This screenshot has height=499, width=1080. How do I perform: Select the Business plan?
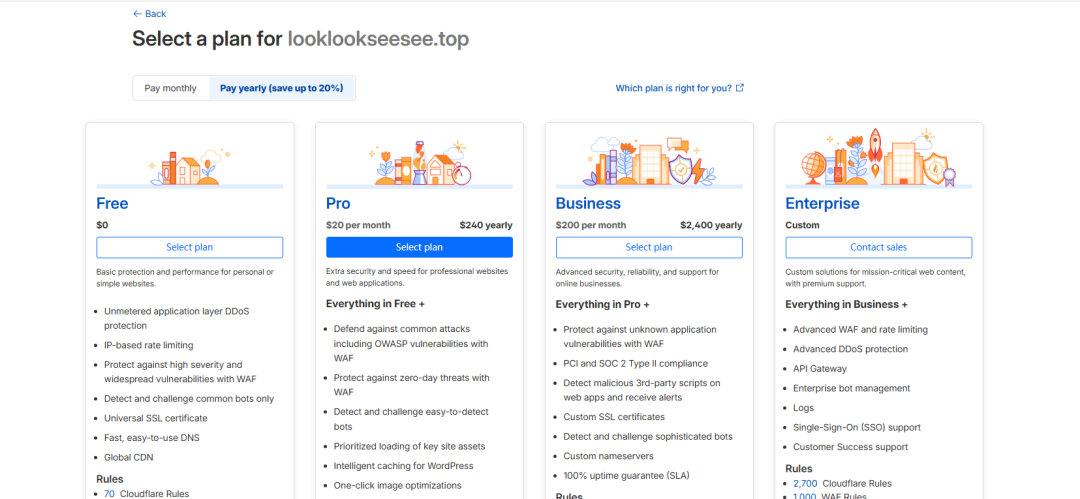(649, 247)
